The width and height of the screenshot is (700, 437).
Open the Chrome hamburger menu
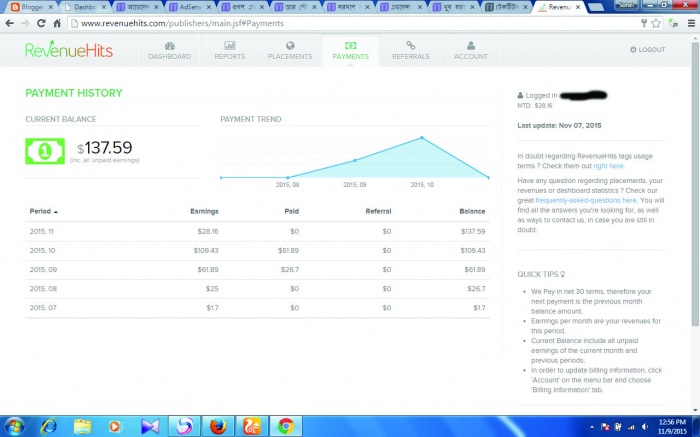(x=691, y=23)
